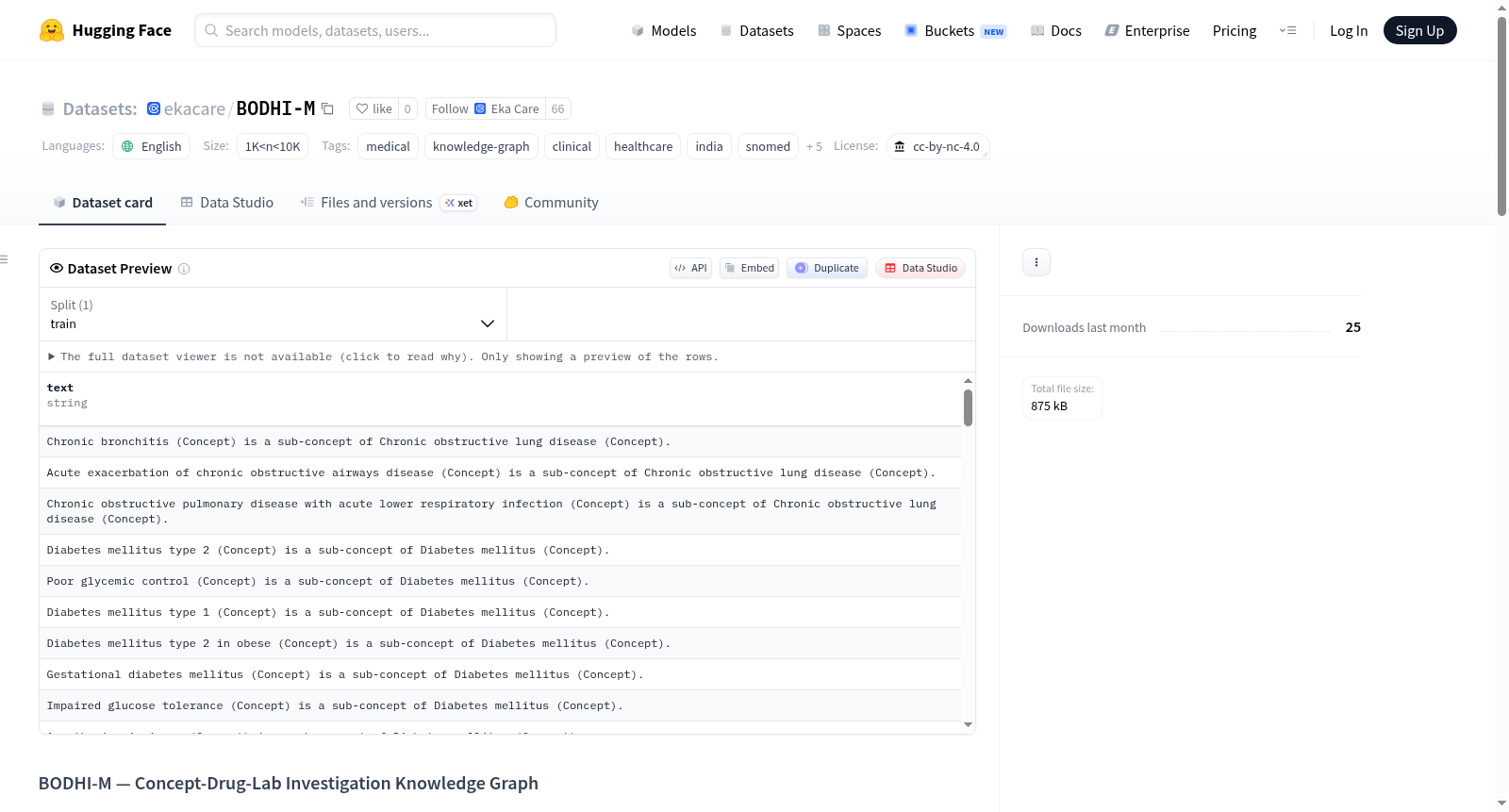Click the BODHI-M Knowledge Graph heading

pos(289,783)
